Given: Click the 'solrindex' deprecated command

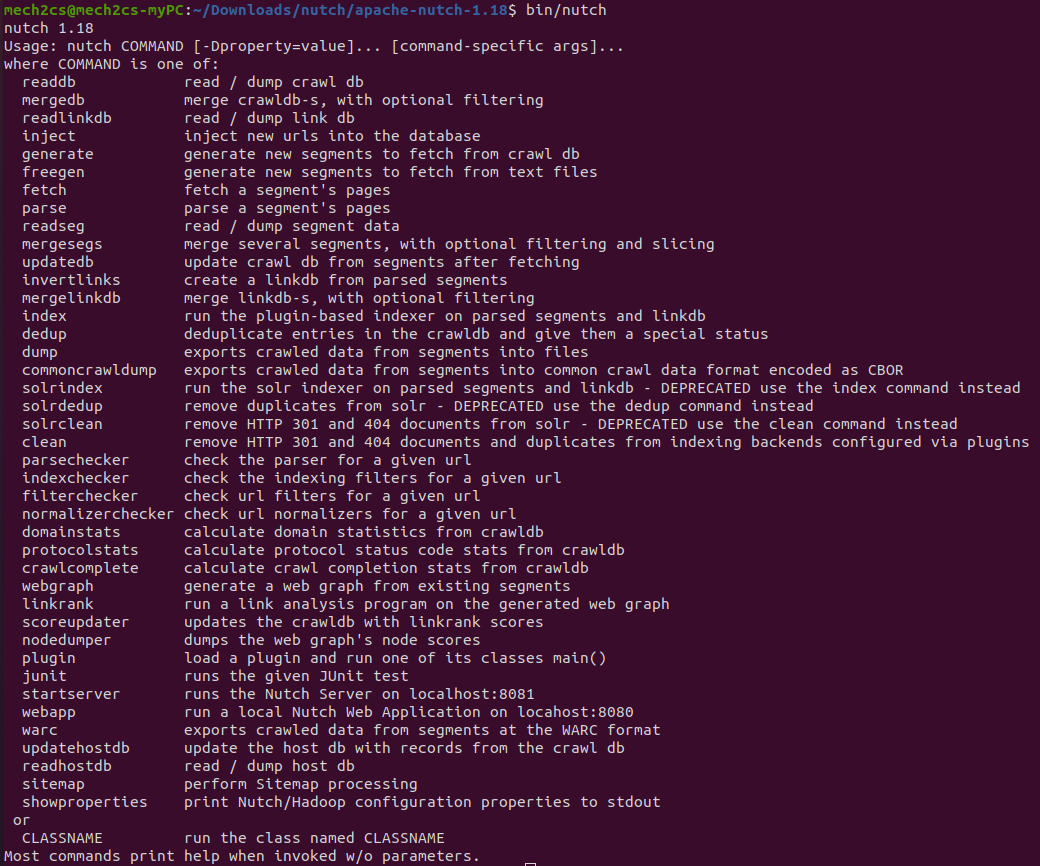Looking at the screenshot, I should click(x=62, y=388).
